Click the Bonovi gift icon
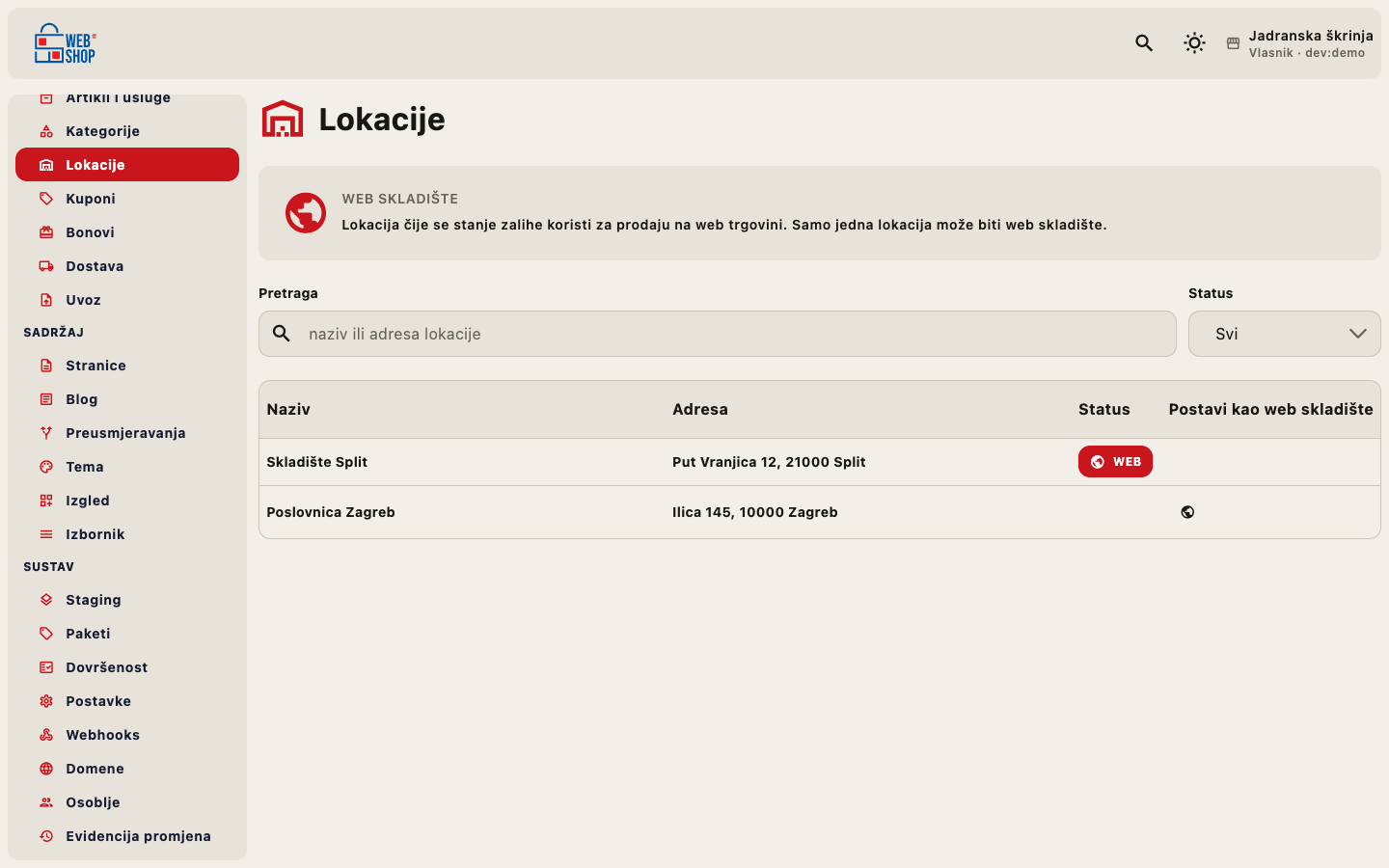Viewport: 1389px width, 868px height. click(x=46, y=232)
